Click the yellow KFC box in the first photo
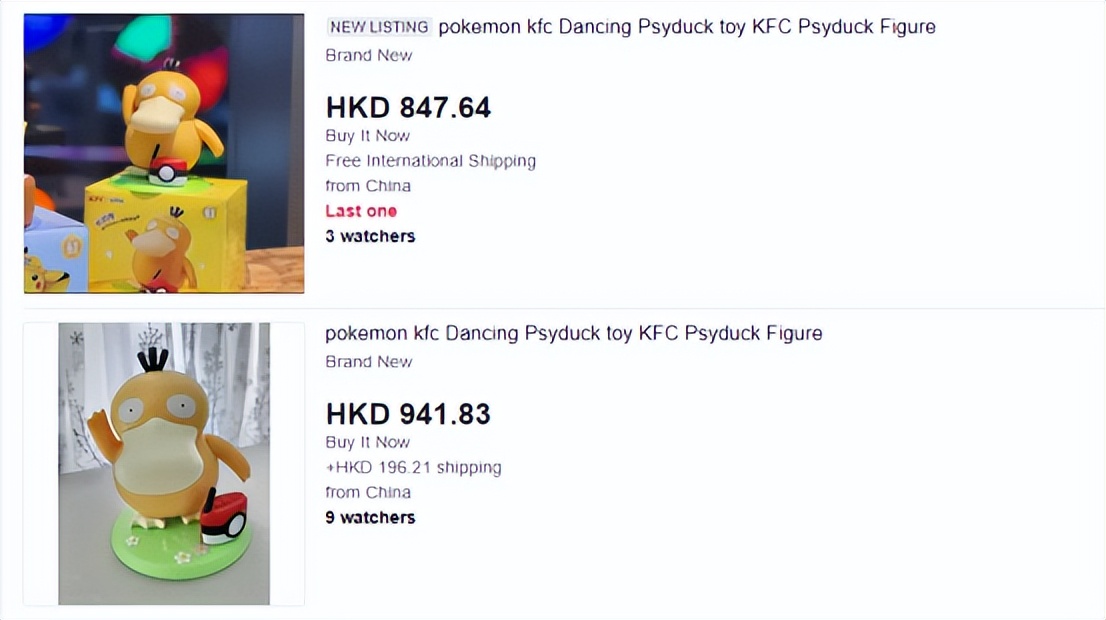Image resolution: width=1106 pixels, height=620 pixels. pyautogui.click(x=165, y=235)
